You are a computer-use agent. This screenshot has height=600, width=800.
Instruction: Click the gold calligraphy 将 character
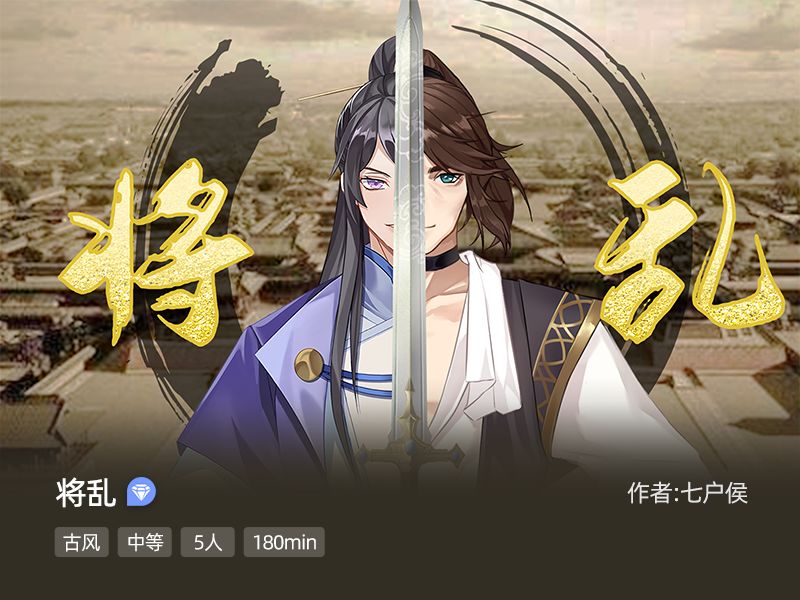[156, 253]
